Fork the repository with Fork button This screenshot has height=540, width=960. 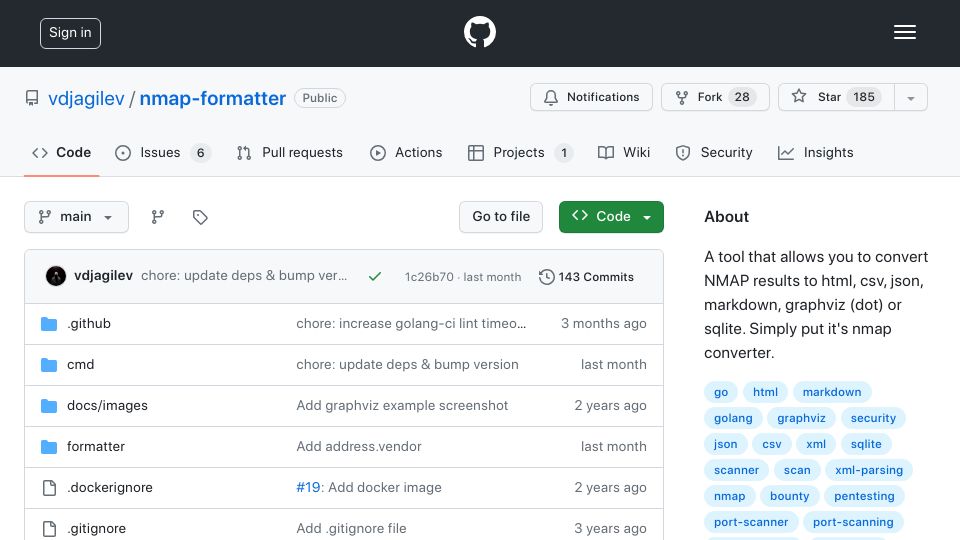[715, 97]
